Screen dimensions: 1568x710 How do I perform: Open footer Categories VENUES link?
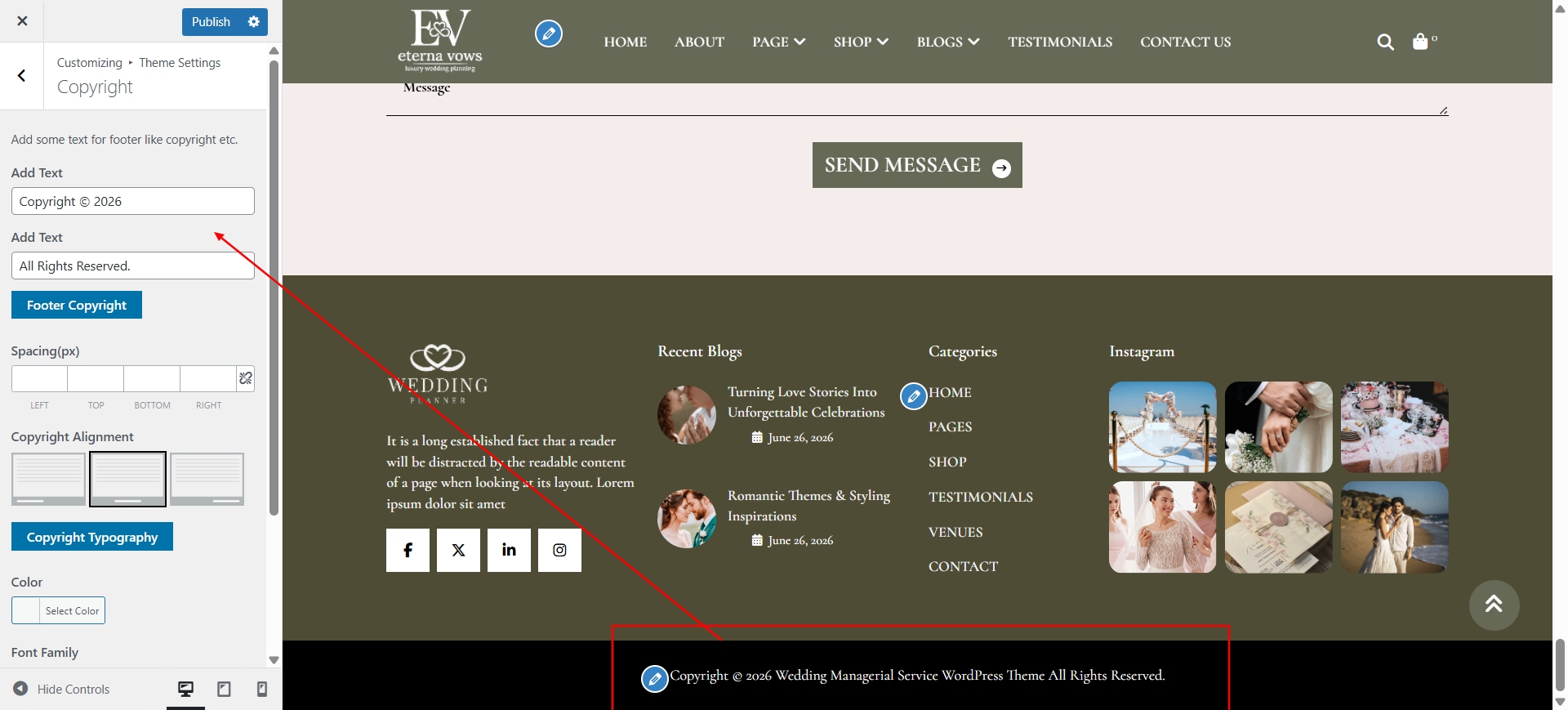point(955,532)
